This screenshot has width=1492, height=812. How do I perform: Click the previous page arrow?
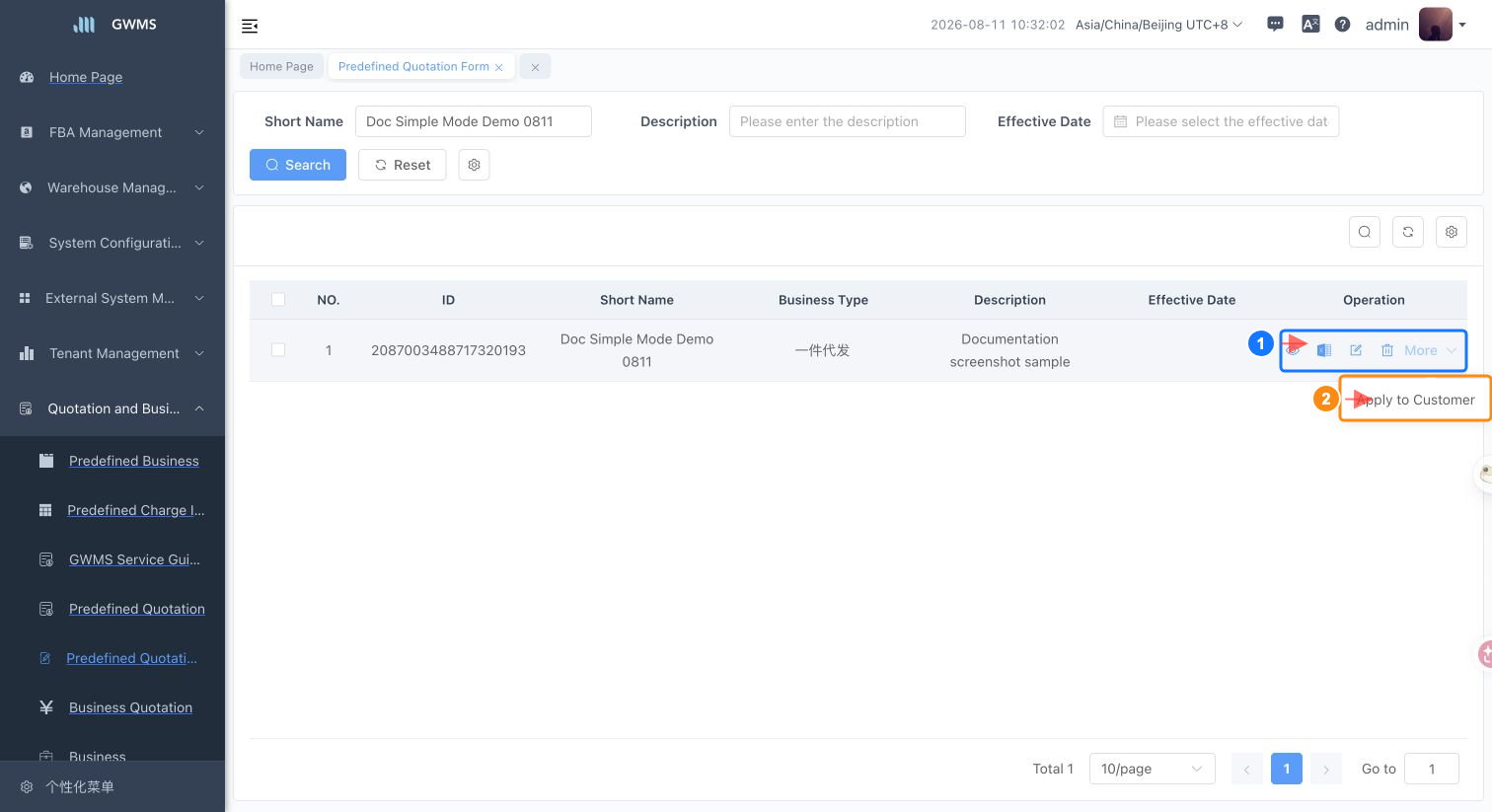1247,769
